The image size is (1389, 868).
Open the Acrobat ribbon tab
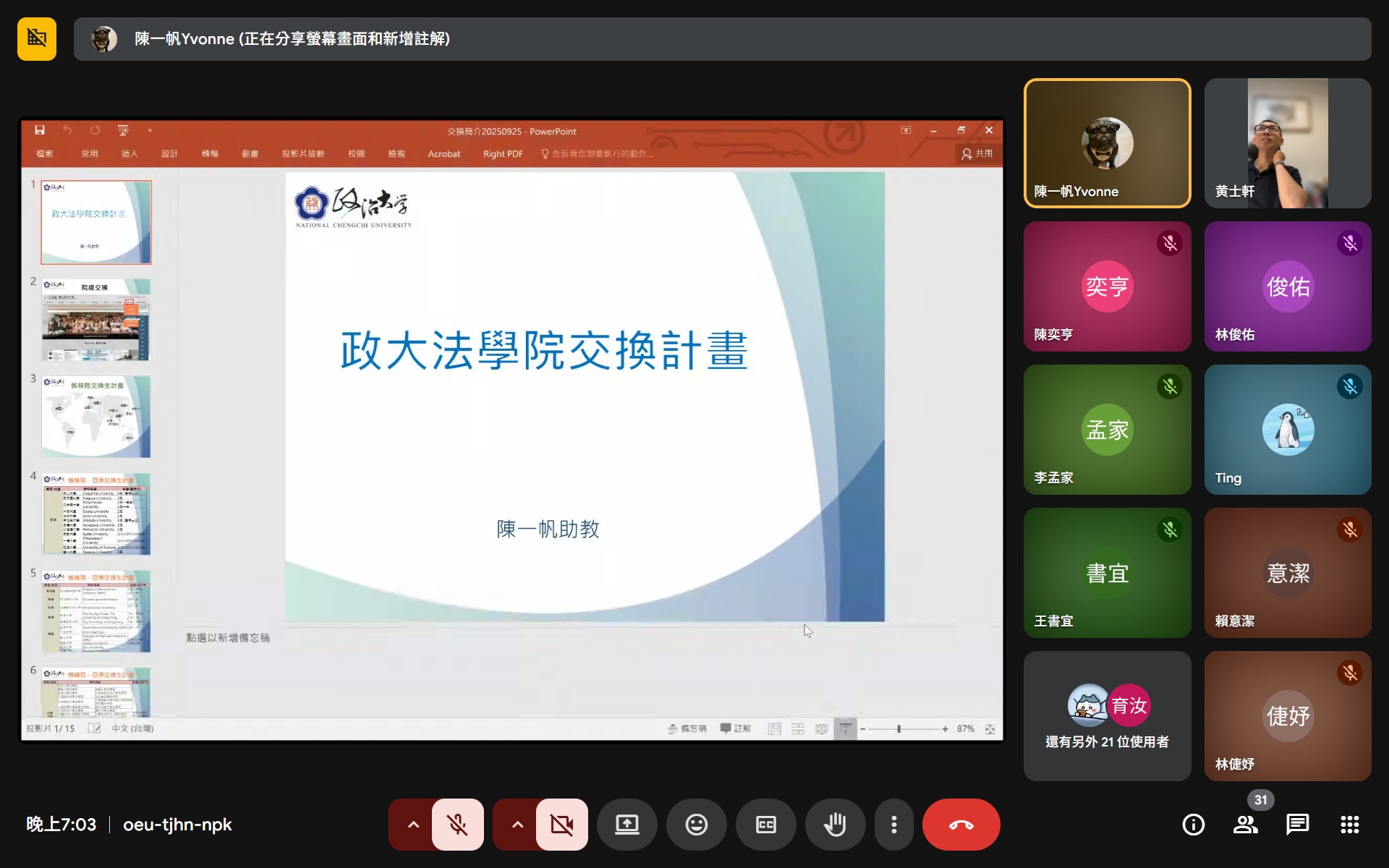tap(443, 153)
